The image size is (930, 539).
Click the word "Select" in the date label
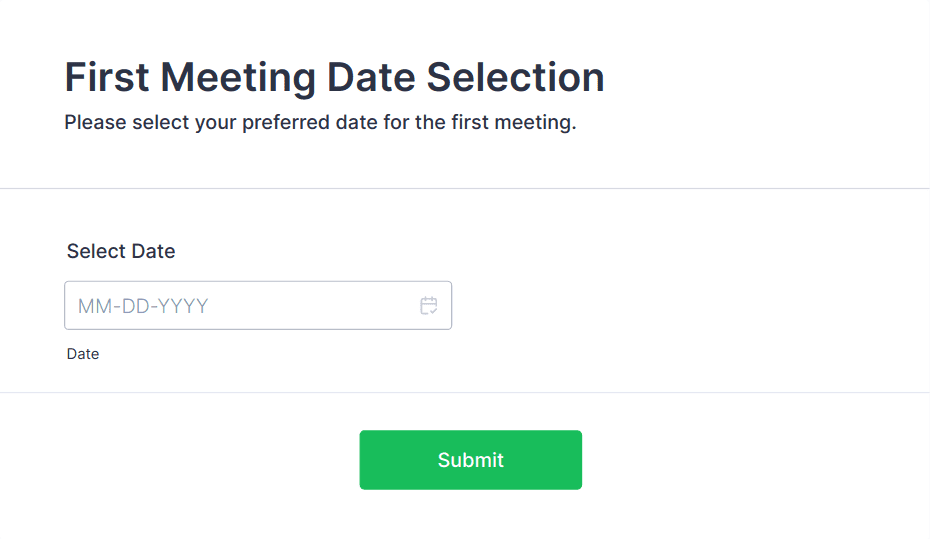pyautogui.click(x=94, y=251)
